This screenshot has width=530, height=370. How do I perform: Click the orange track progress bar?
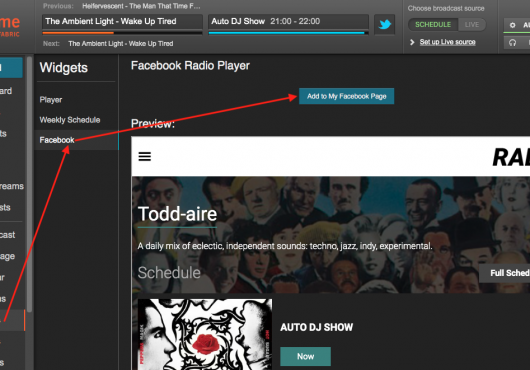coord(122,33)
